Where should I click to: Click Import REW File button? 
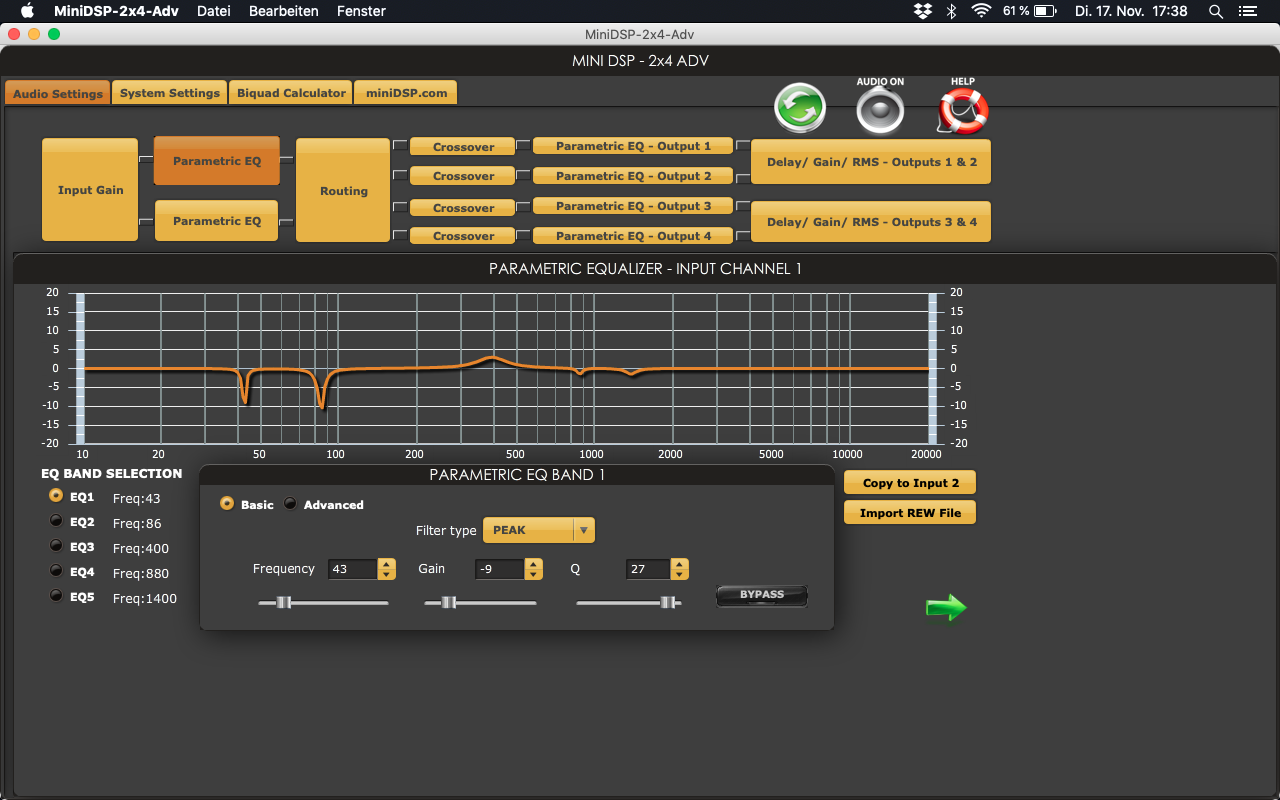click(910, 513)
